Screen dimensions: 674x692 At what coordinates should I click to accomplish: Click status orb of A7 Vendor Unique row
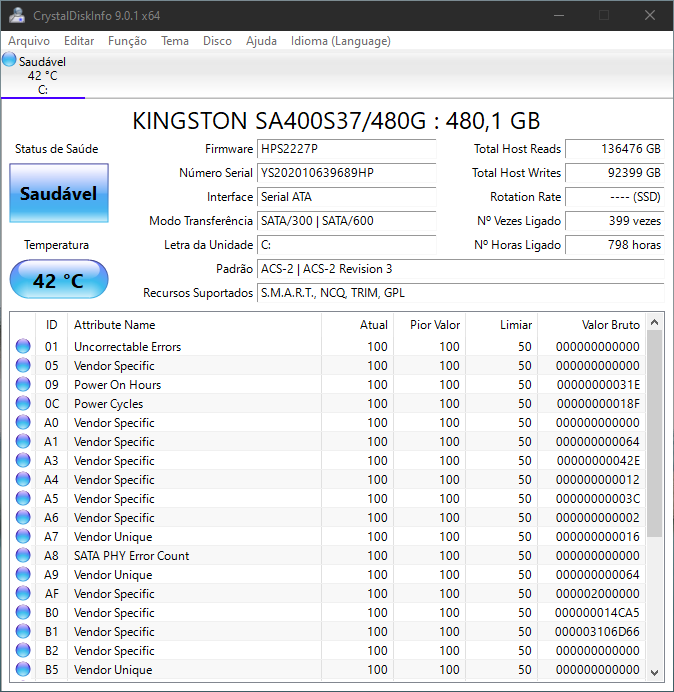coord(23,536)
